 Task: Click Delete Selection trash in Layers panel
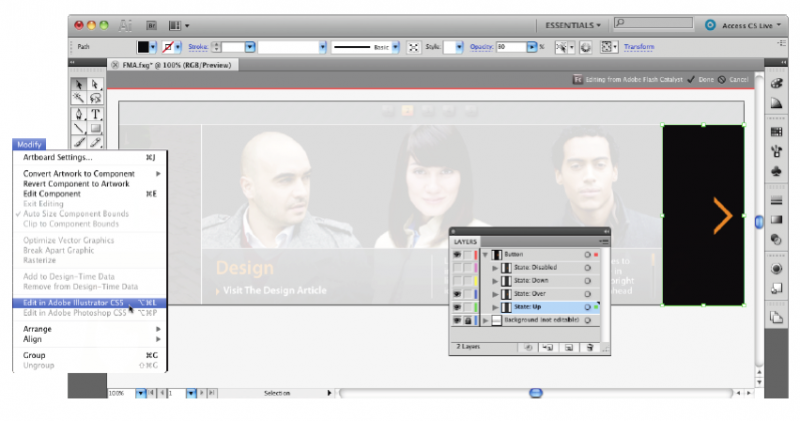pyautogui.click(x=590, y=347)
